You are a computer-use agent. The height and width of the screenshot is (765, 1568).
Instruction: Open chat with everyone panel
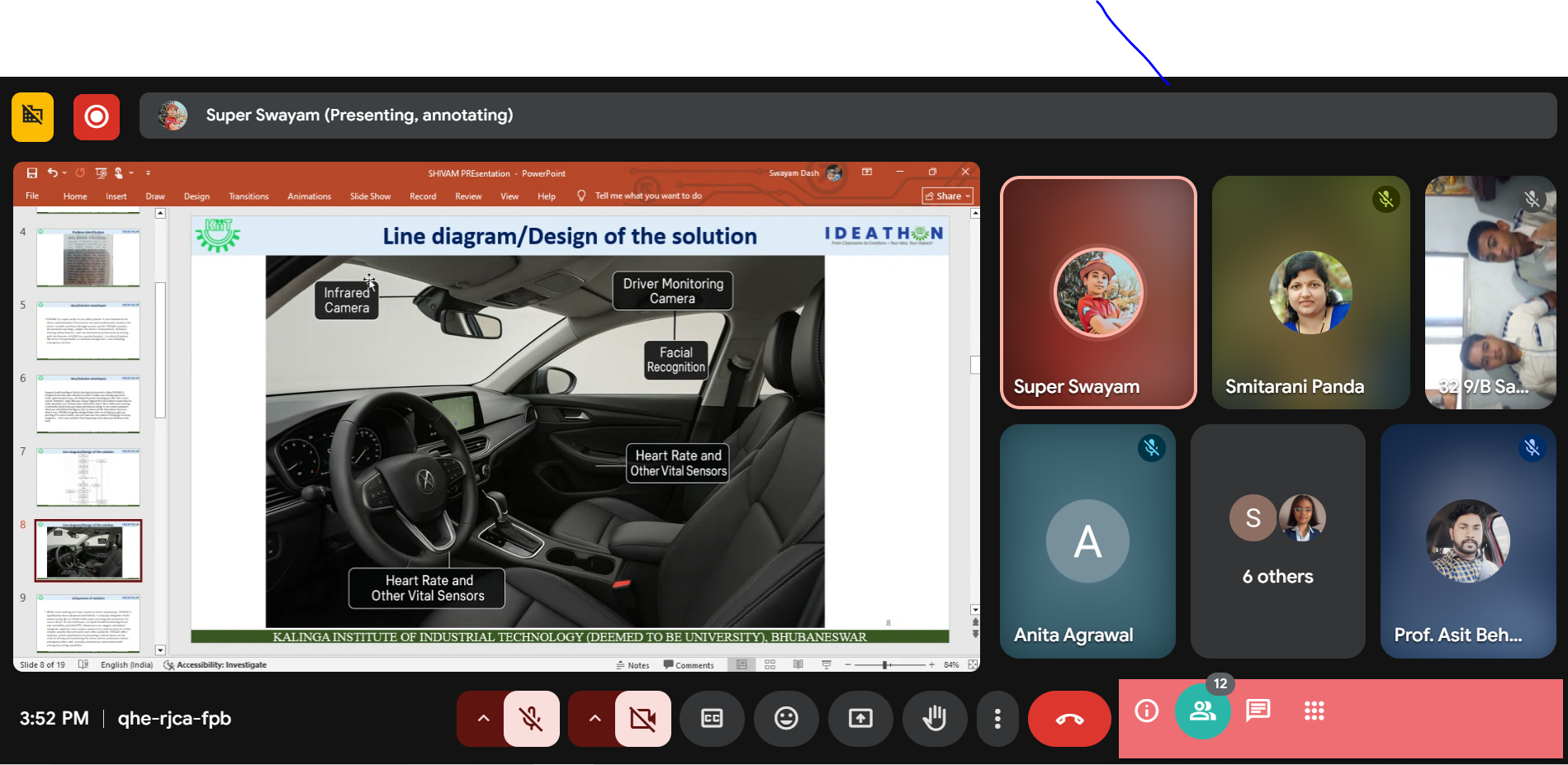click(x=1258, y=711)
